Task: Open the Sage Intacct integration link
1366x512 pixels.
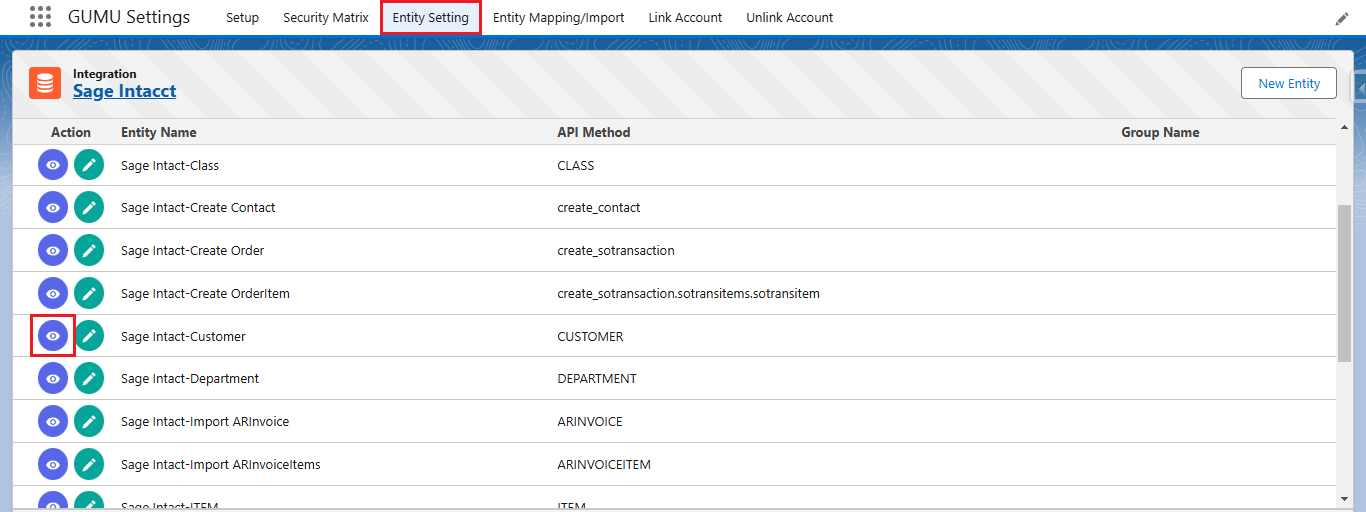Action: pyautogui.click(x=124, y=91)
